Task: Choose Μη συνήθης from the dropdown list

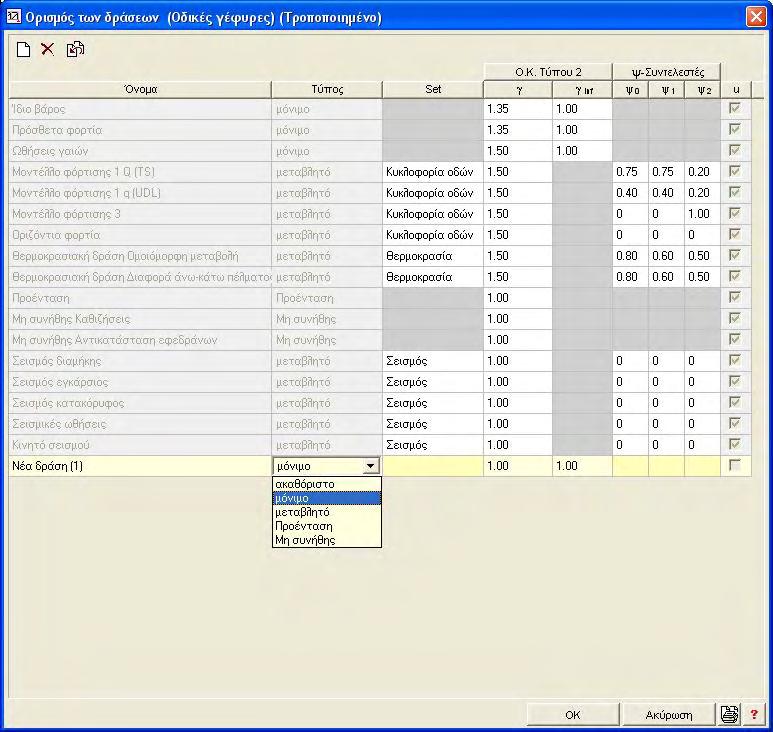Action: pos(327,540)
